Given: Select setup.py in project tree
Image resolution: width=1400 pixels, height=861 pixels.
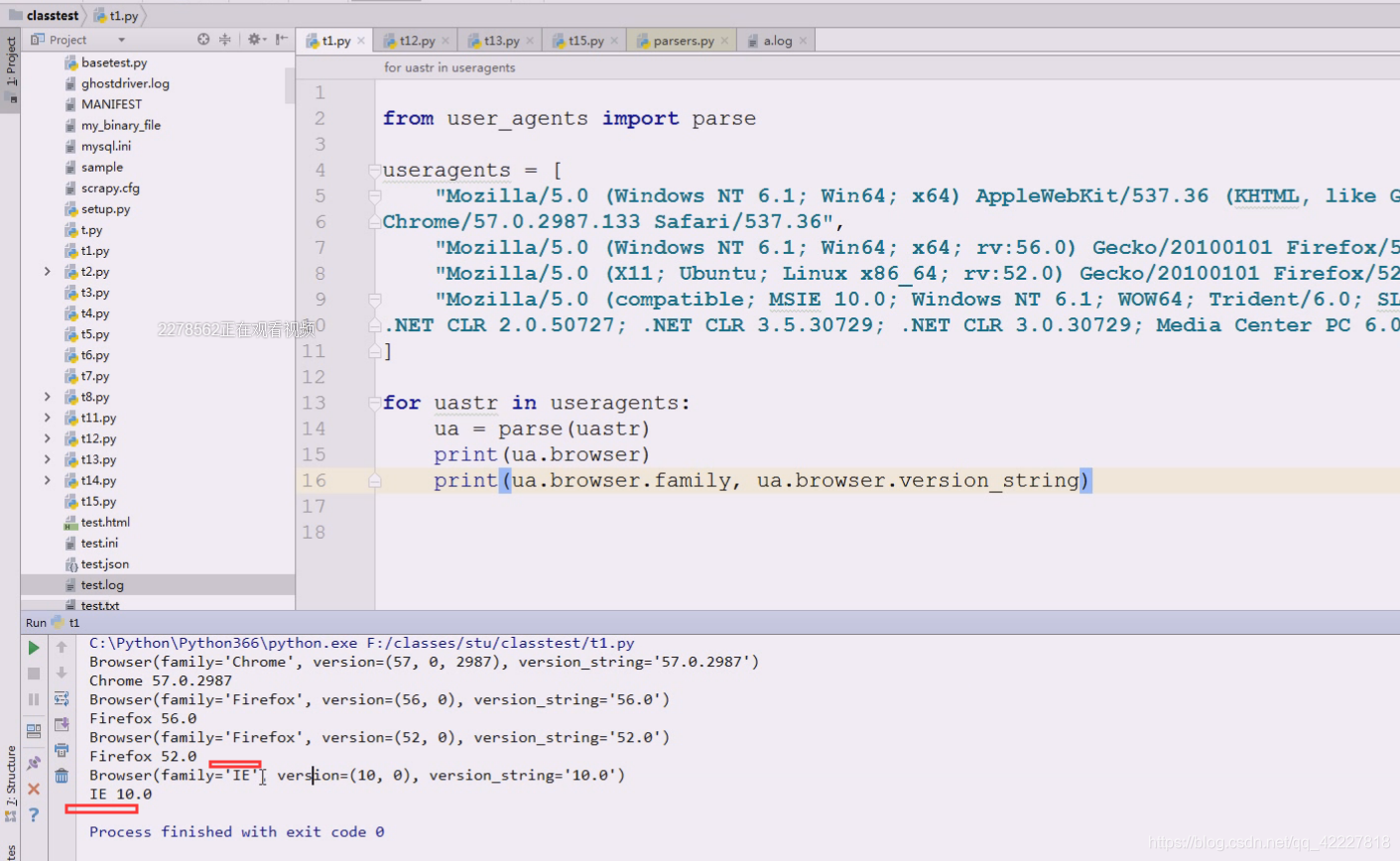Looking at the screenshot, I should (x=105, y=209).
